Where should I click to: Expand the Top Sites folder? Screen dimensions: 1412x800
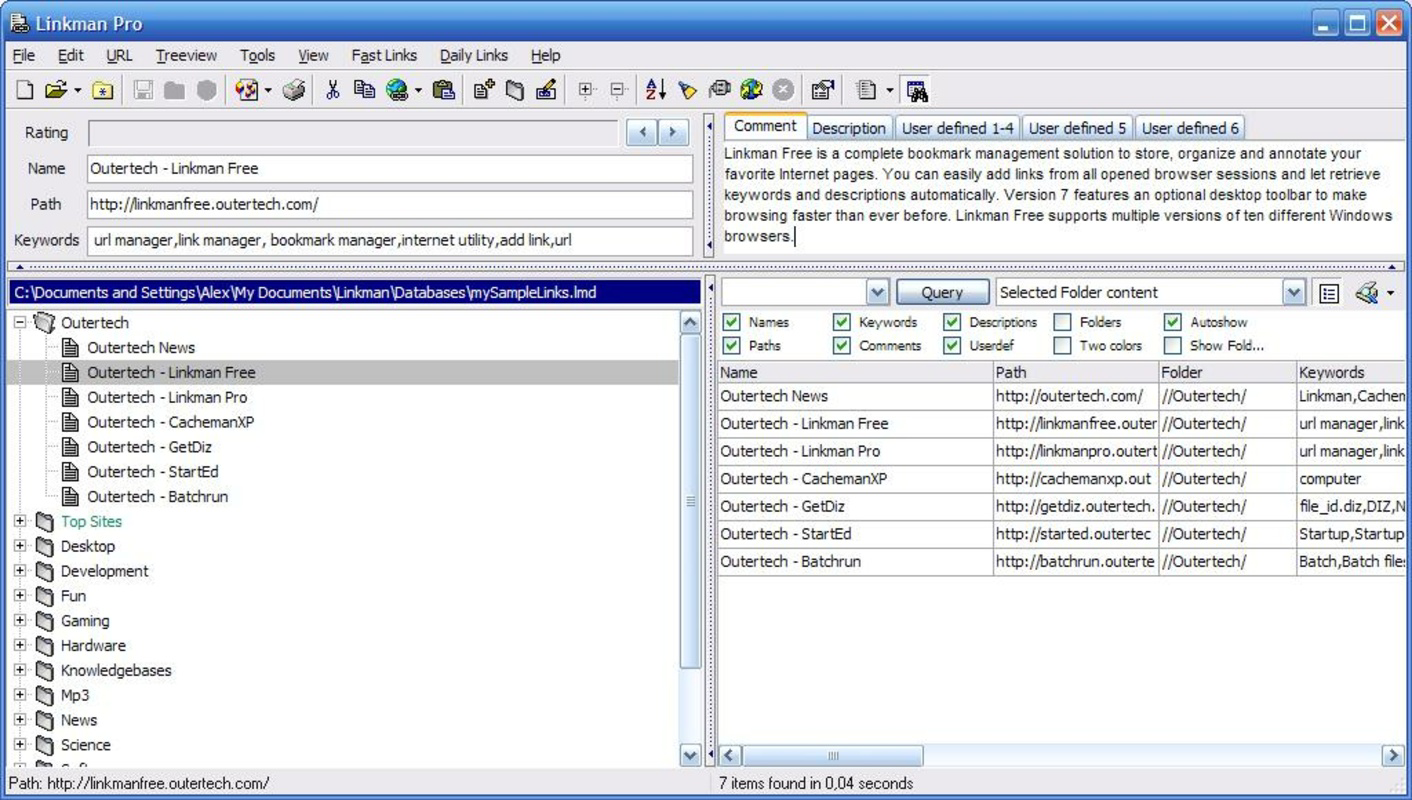[x=20, y=521]
